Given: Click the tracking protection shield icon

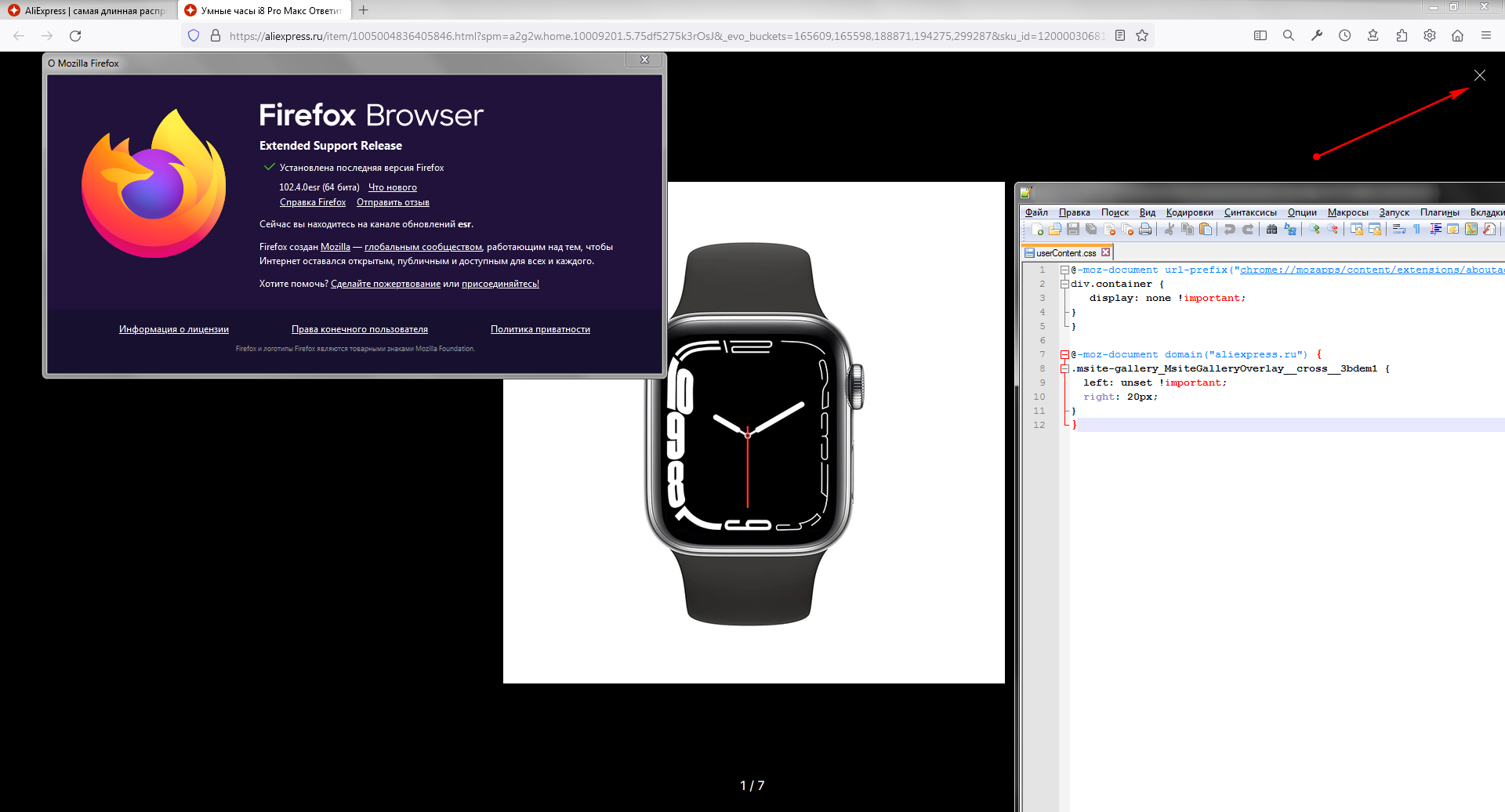Looking at the screenshot, I should 194,36.
